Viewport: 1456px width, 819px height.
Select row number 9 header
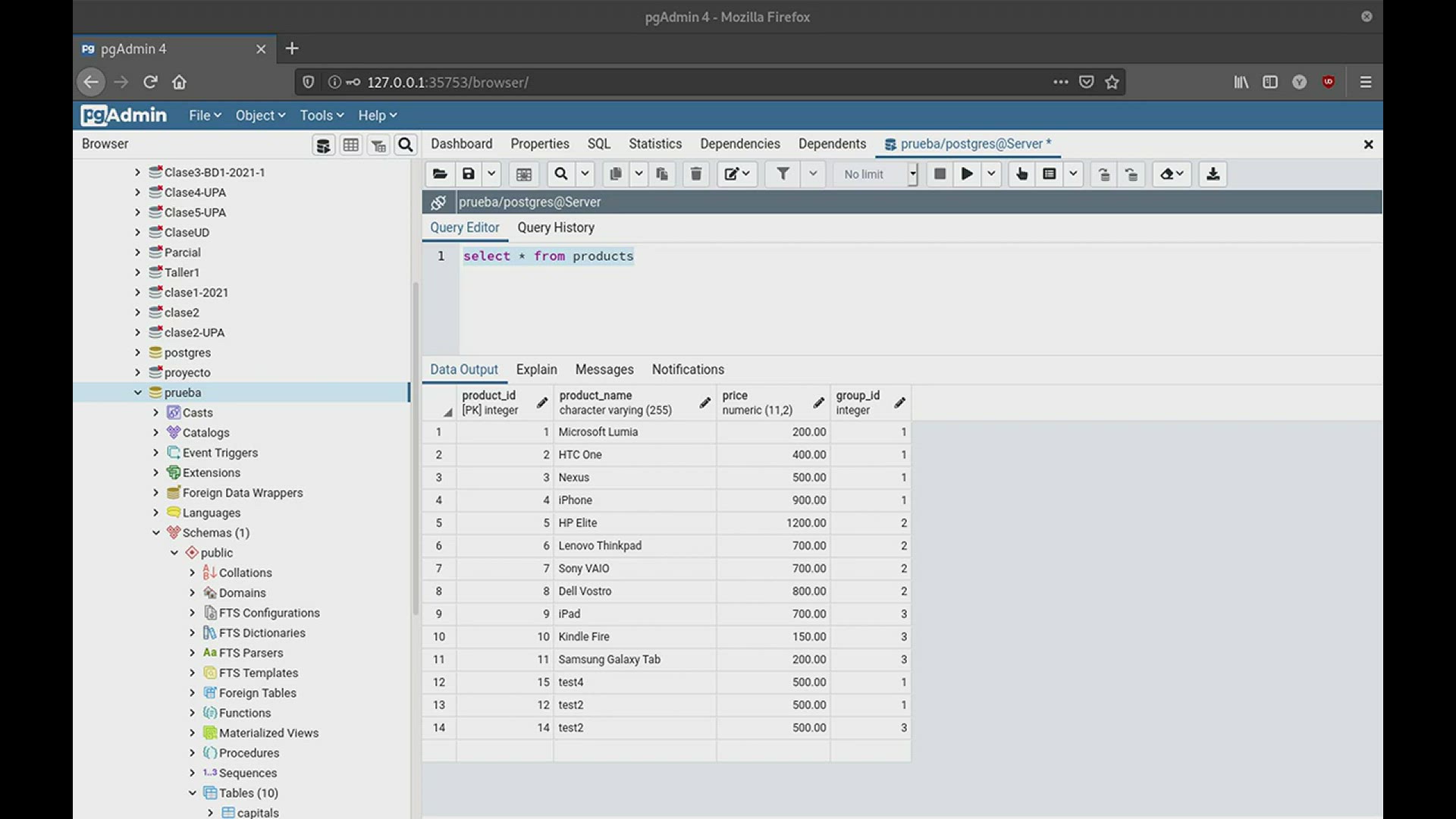438,614
